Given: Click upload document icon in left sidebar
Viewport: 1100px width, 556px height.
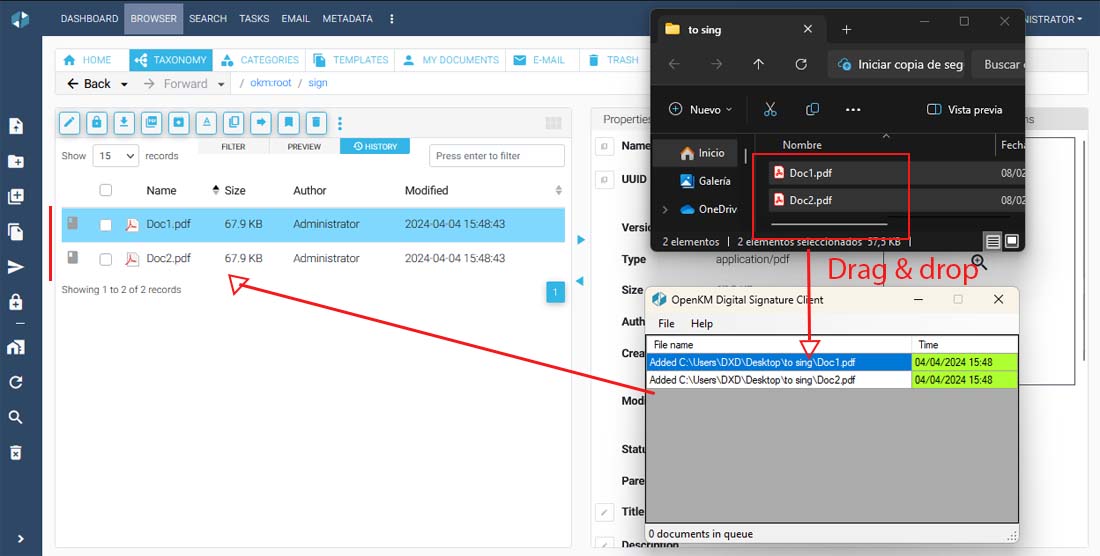Looking at the screenshot, I should [15, 126].
